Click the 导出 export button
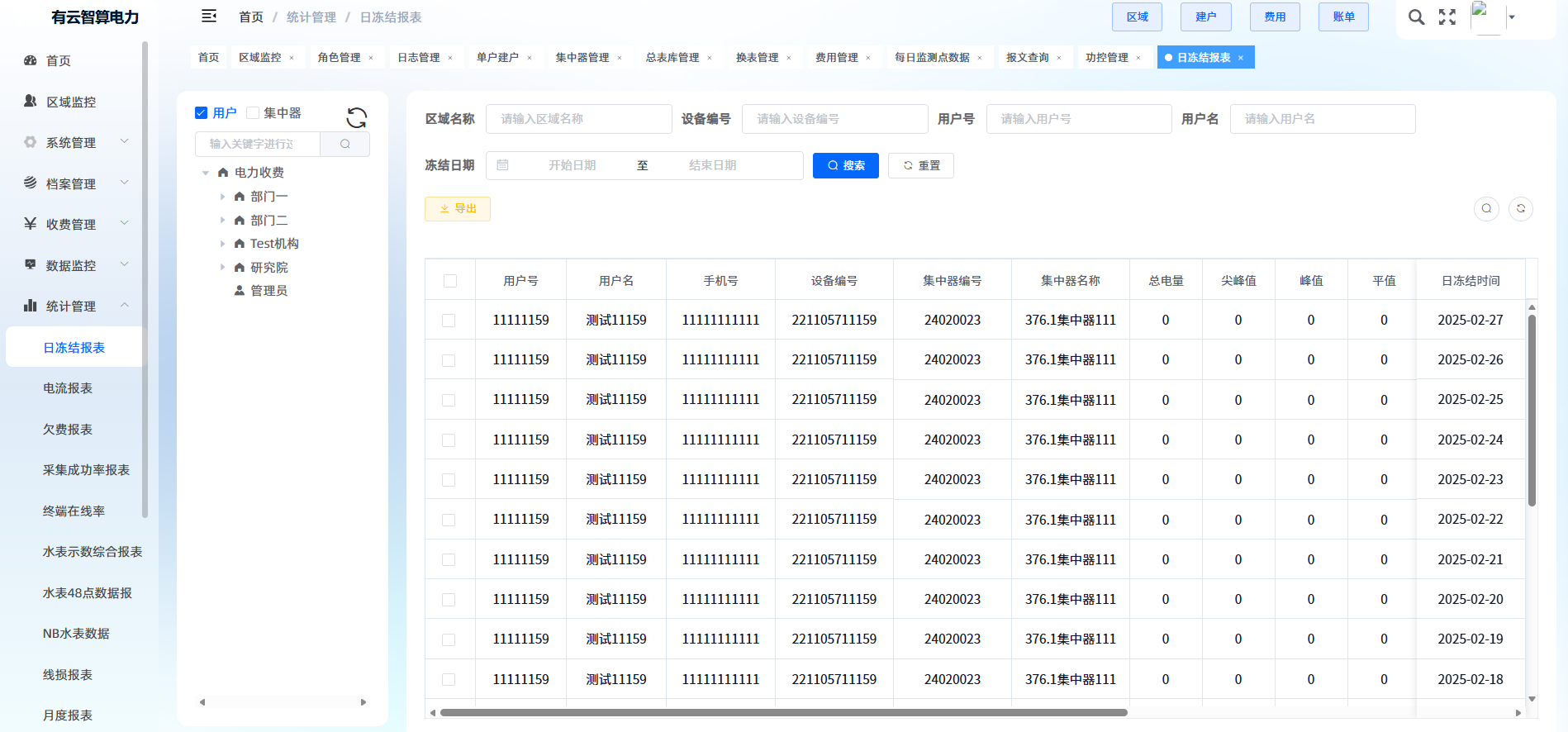The width and height of the screenshot is (1568, 732). [x=458, y=209]
